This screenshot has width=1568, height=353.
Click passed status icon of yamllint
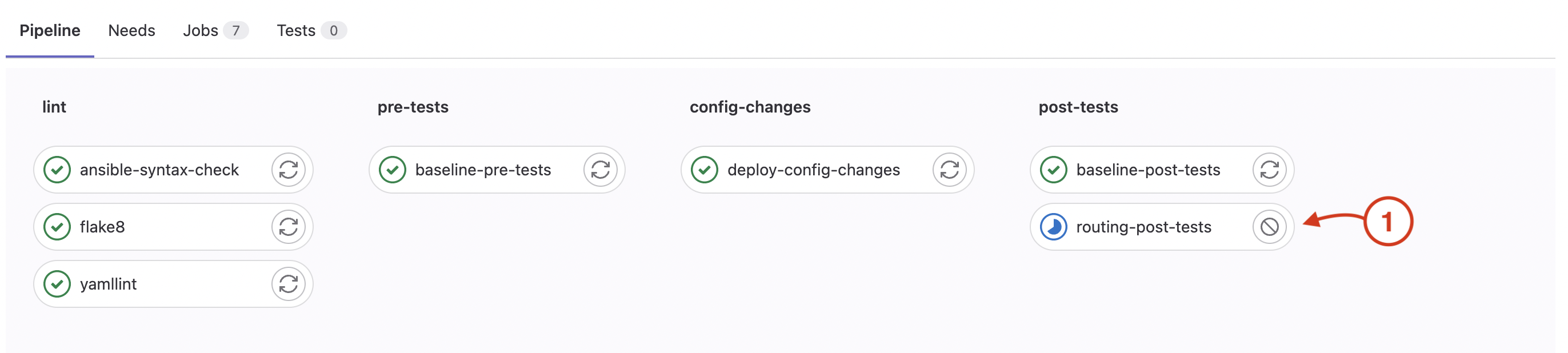(57, 284)
